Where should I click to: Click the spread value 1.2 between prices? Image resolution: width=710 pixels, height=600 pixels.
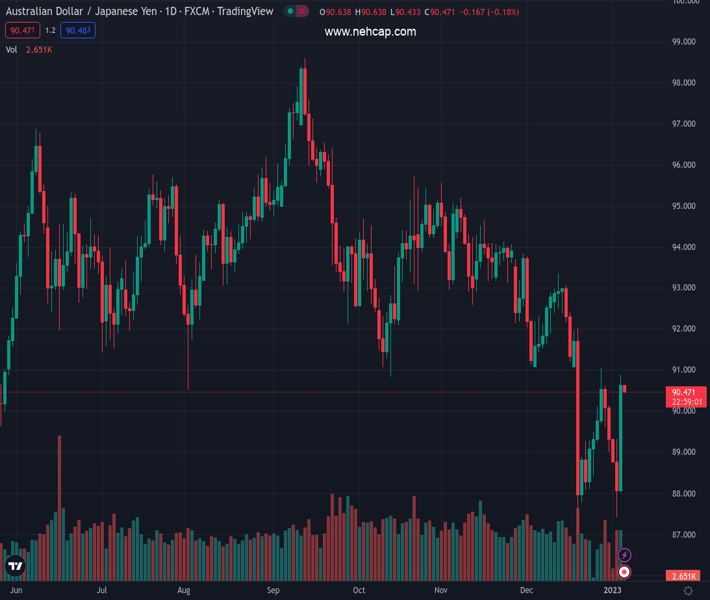[x=50, y=31]
